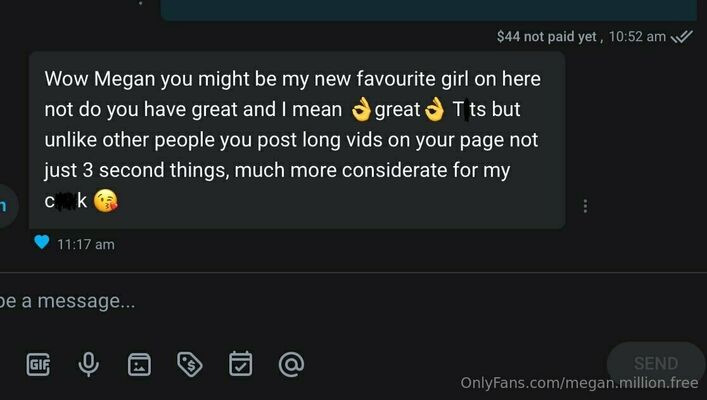Click the kissing face emoji in the message
Viewport: 707px width, 400px height.
(x=106, y=201)
